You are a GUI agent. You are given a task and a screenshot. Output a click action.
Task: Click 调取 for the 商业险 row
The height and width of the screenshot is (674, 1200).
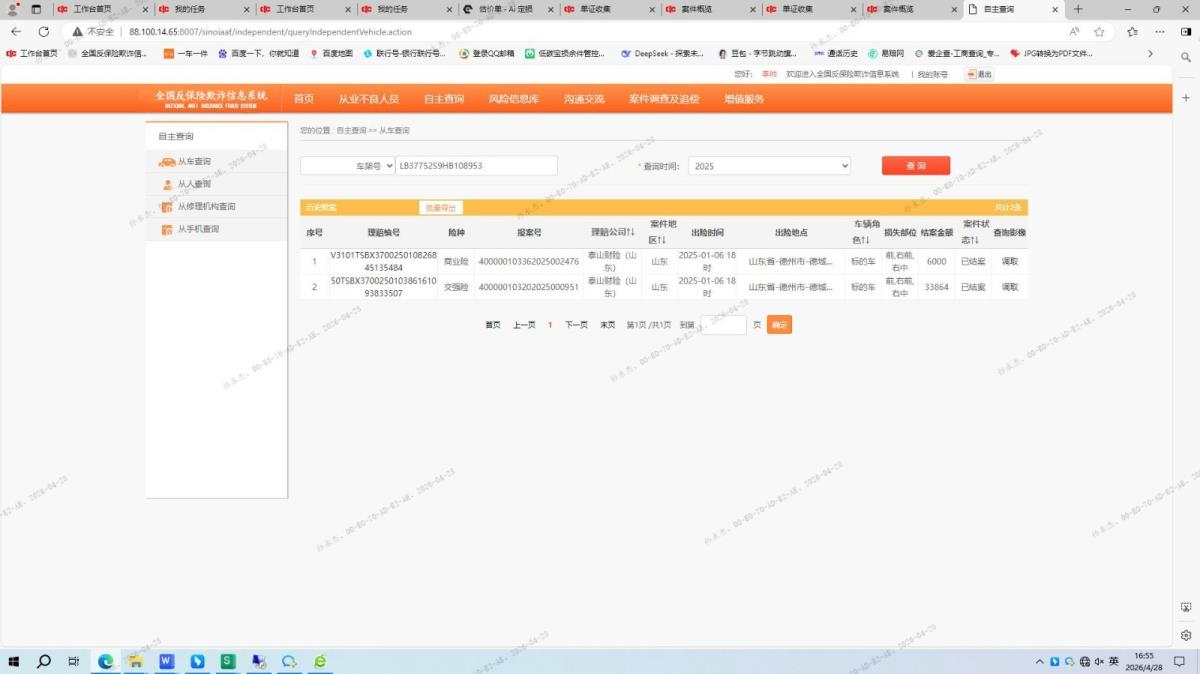click(1009, 261)
